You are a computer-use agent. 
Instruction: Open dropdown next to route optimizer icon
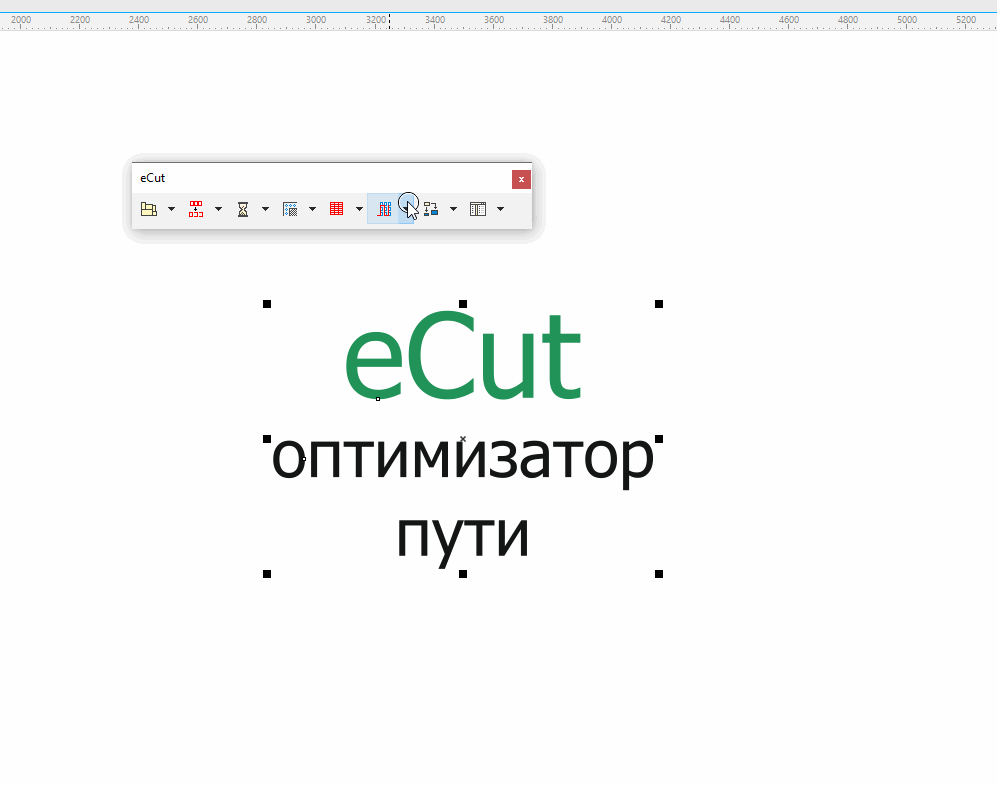(x=406, y=209)
